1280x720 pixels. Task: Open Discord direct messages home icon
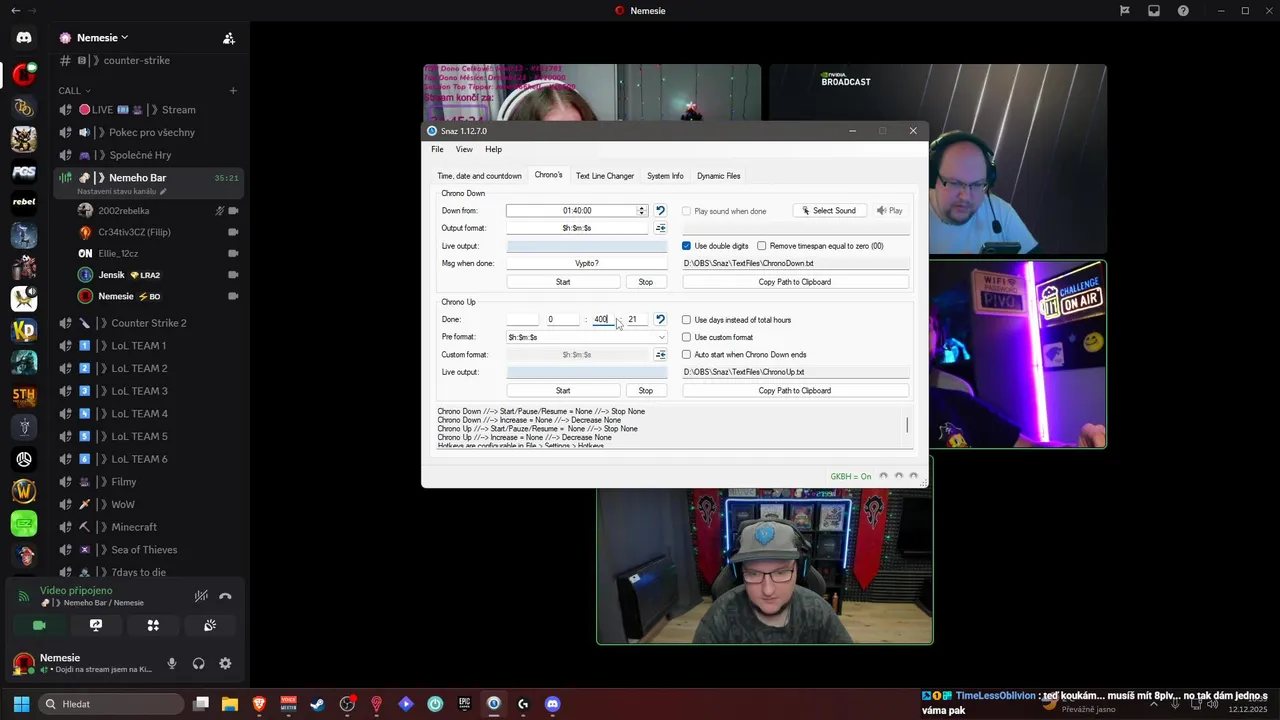(24, 37)
